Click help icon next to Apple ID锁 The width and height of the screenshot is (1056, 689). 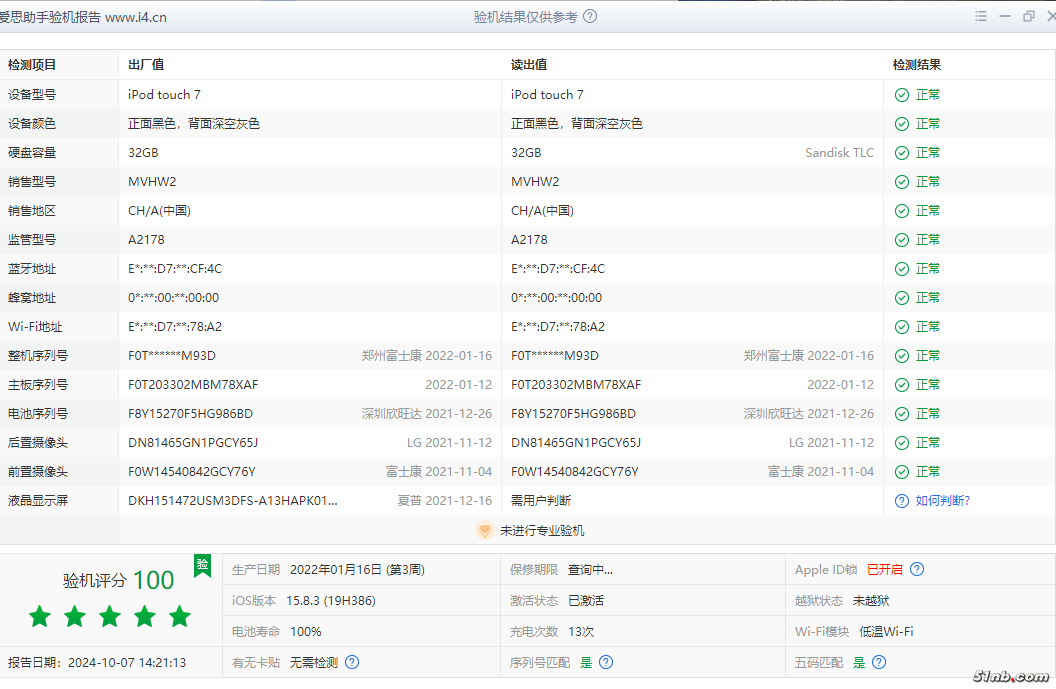[x=917, y=570]
